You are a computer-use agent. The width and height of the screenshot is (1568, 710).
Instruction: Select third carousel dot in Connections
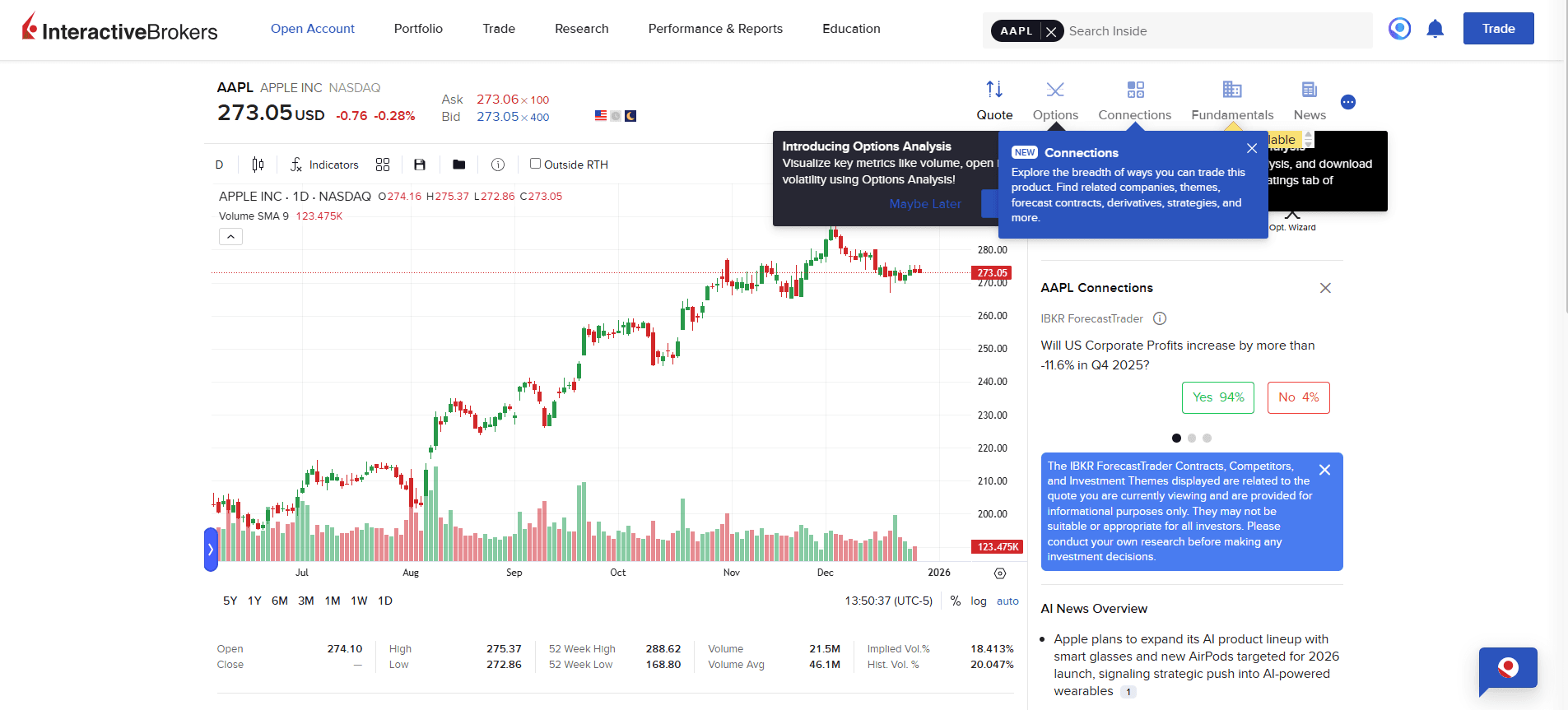(x=1207, y=439)
